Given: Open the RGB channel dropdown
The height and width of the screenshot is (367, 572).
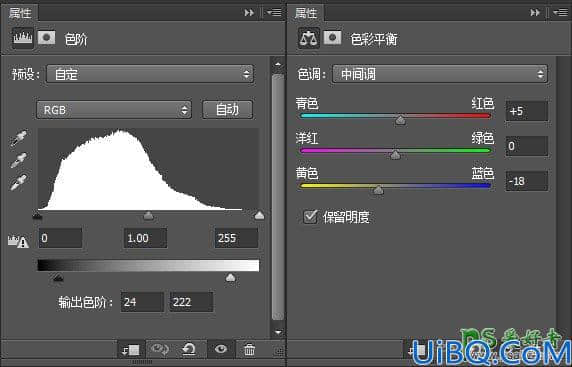Looking at the screenshot, I should (x=114, y=110).
